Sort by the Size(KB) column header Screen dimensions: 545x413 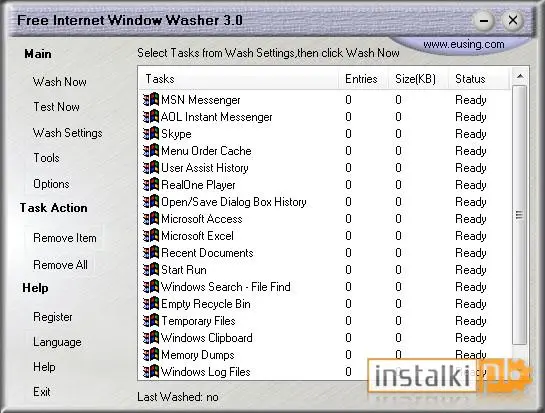[417, 79]
